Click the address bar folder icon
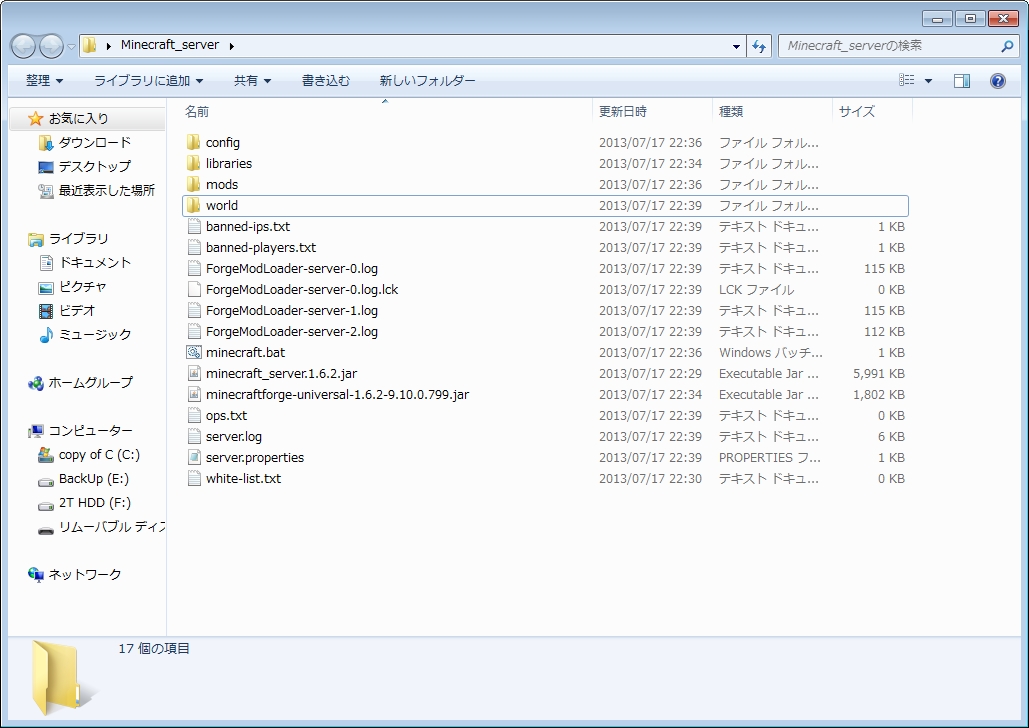Screen dimensions: 1029x728 click(90, 45)
